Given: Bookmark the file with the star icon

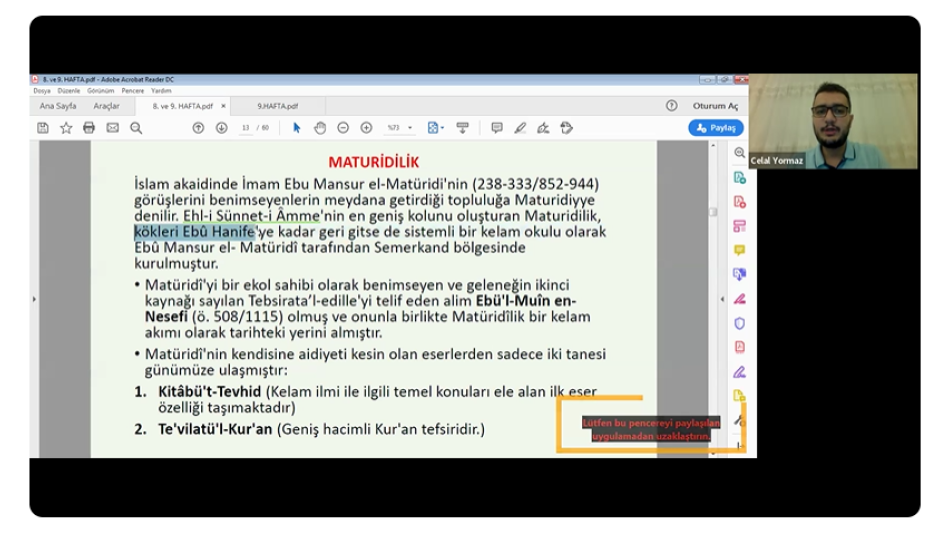Looking at the screenshot, I should click(66, 128).
